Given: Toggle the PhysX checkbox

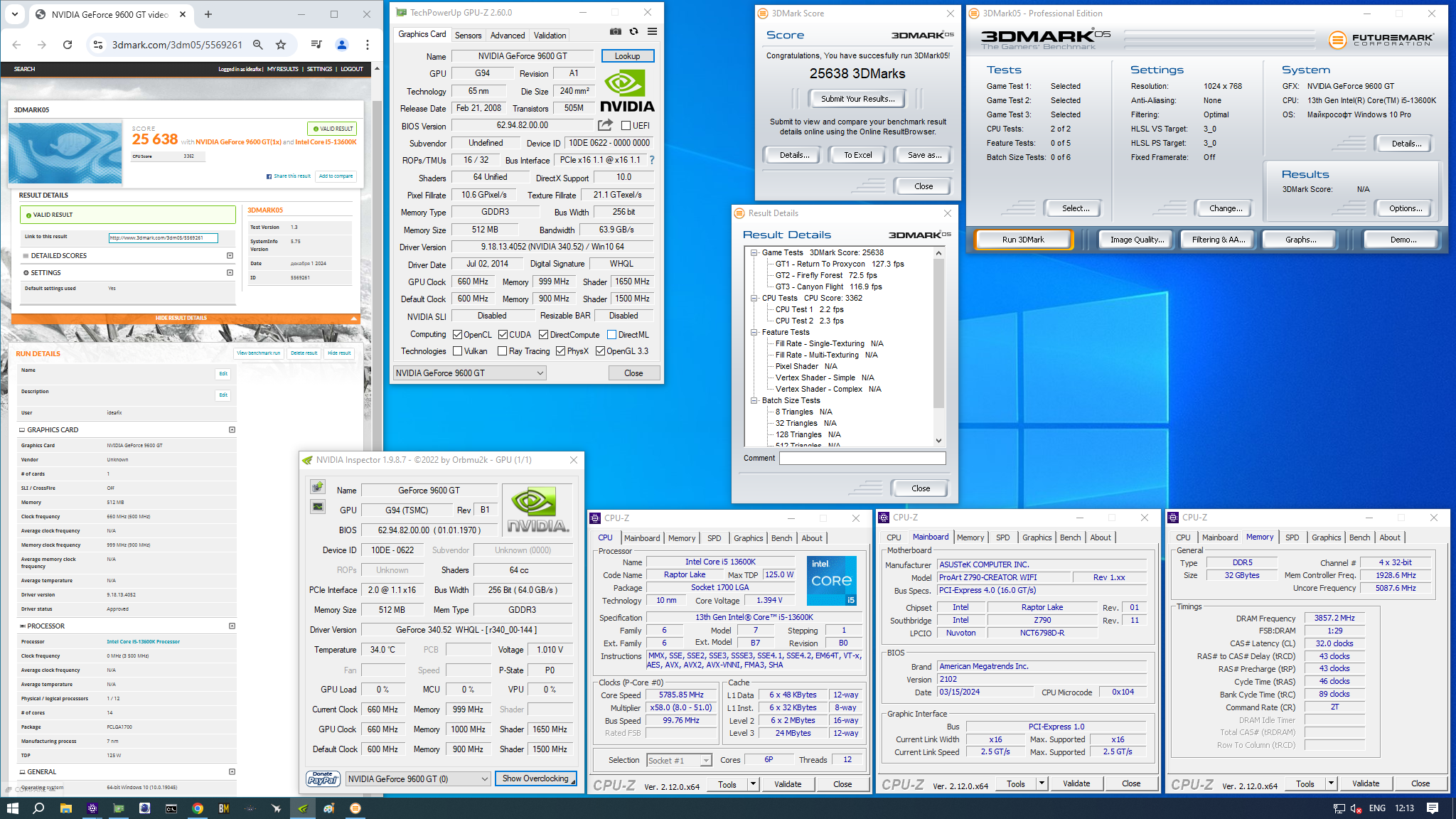Looking at the screenshot, I should pyautogui.click(x=560, y=350).
